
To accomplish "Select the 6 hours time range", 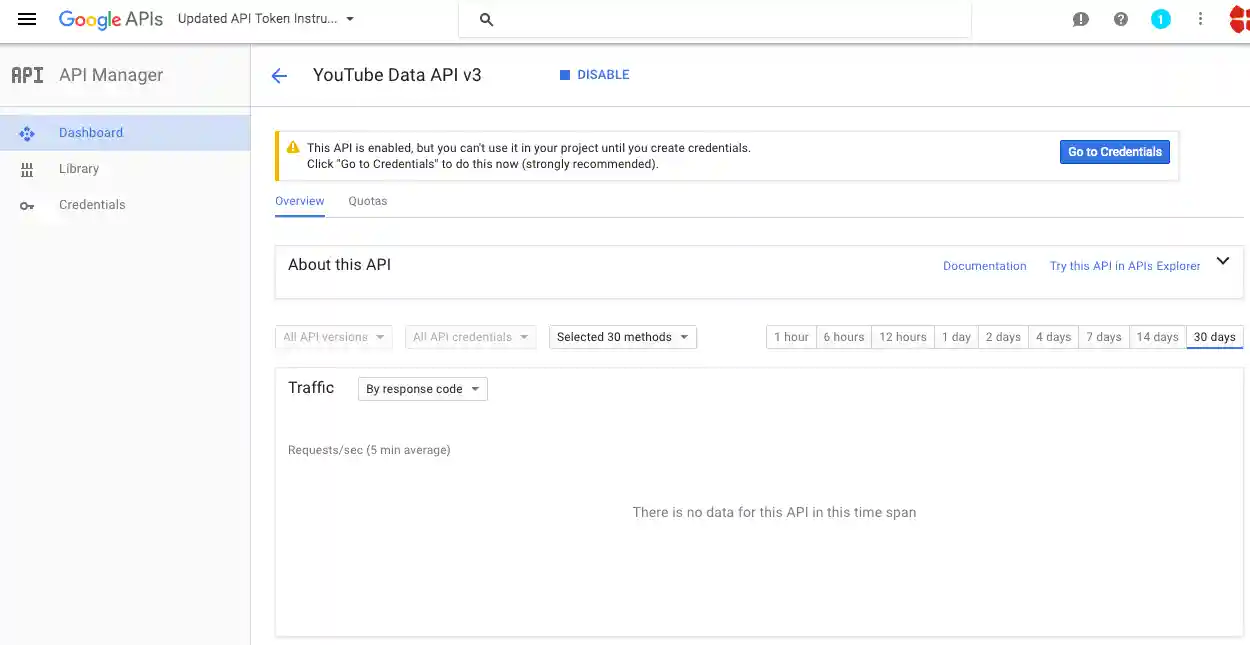I will pyautogui.click(x=844, y=337).
